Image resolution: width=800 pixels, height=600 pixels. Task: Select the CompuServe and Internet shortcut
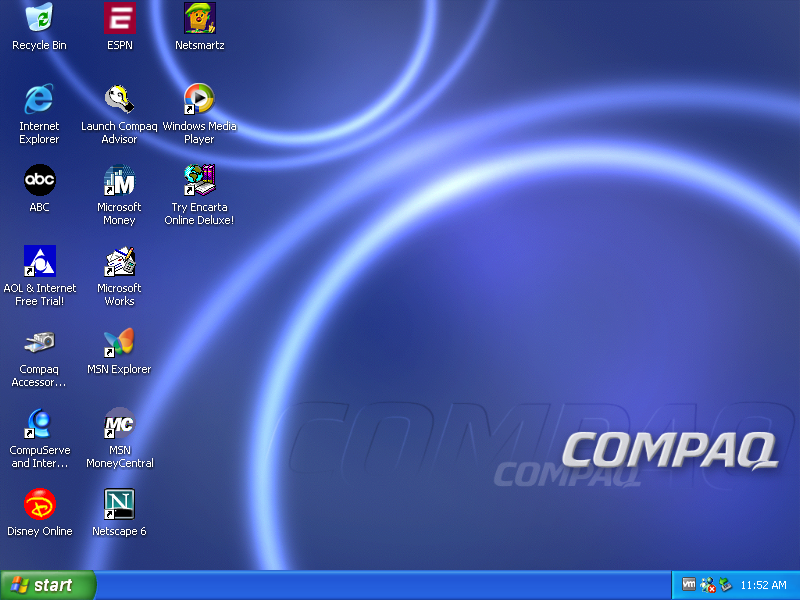point(39,423)
